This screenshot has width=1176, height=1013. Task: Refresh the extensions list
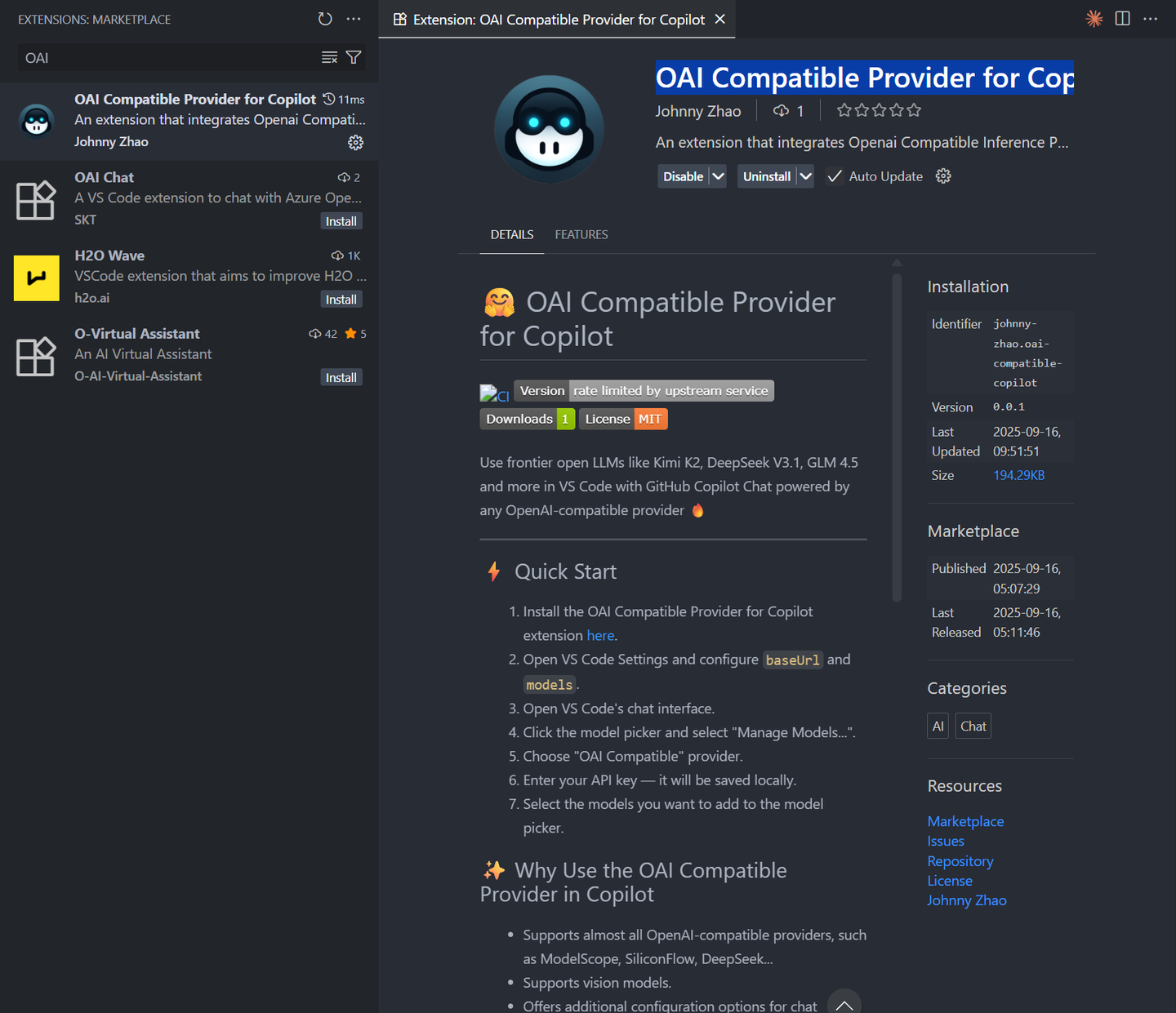coord(324,19)
